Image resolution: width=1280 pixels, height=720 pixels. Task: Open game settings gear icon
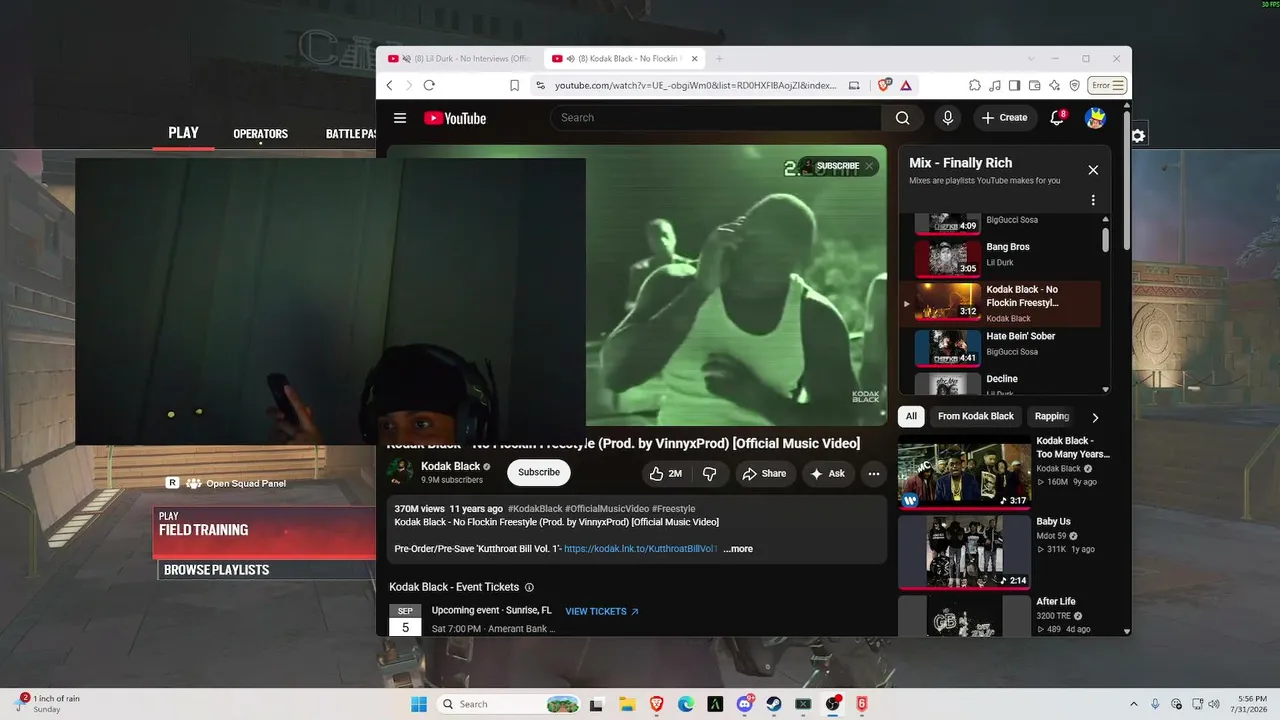pos(1138,136)
